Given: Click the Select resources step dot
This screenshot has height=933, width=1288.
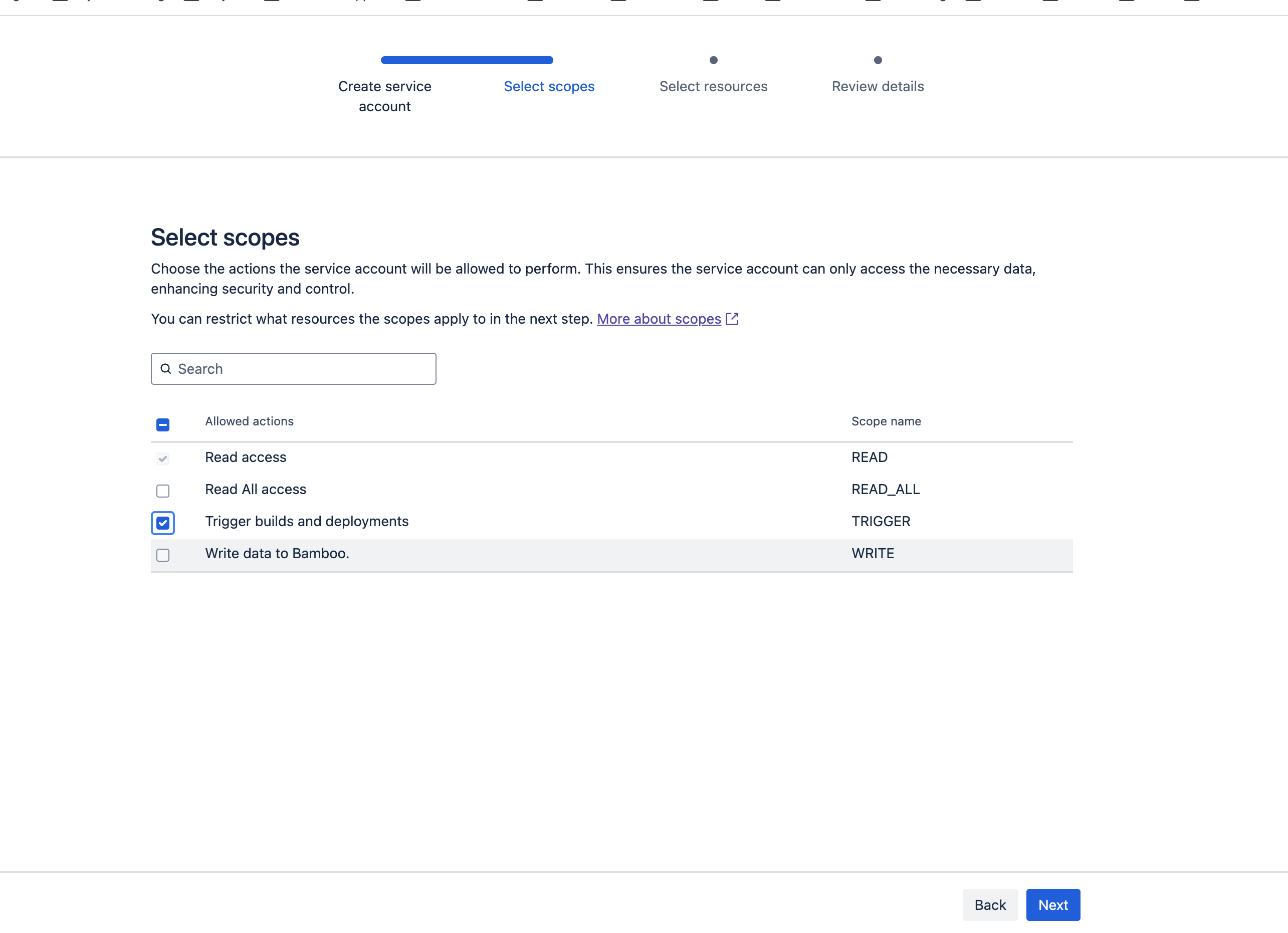Looking at the screenshot, I should pos(713,60).
